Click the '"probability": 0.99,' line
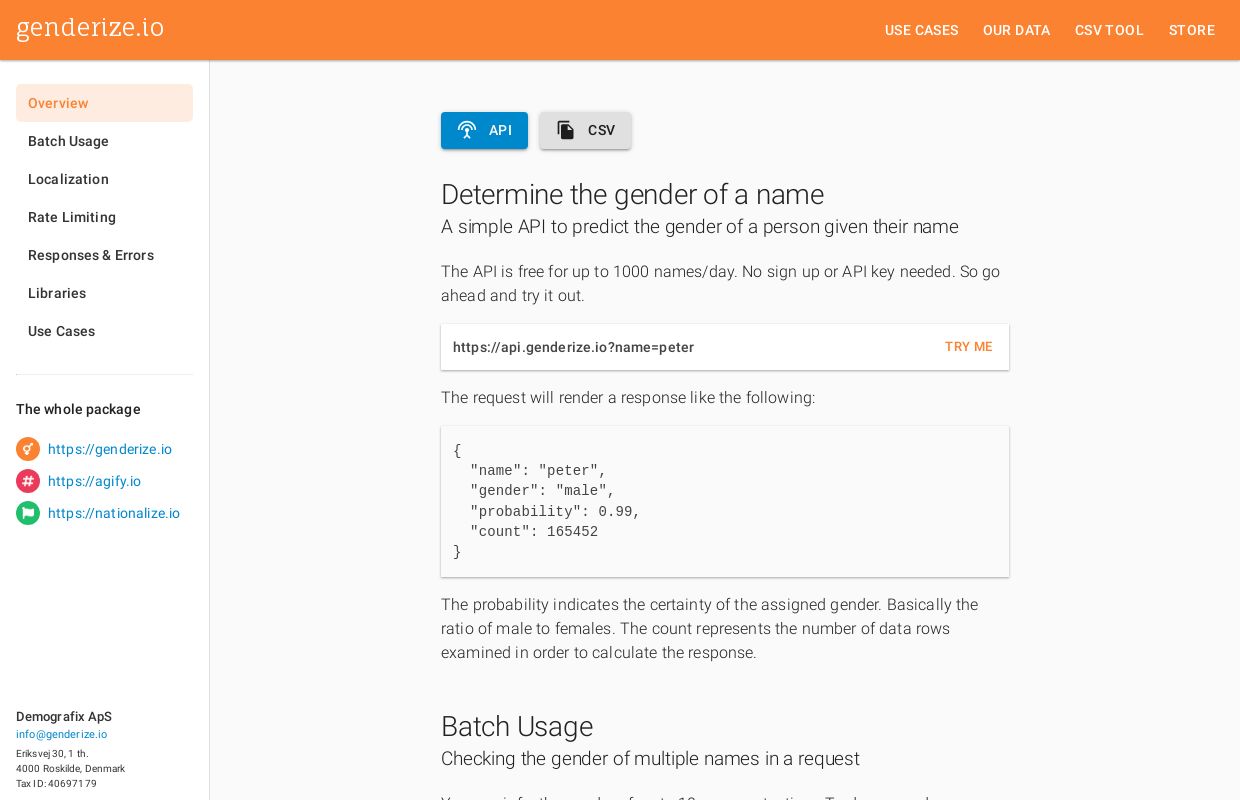 (555, 511)
